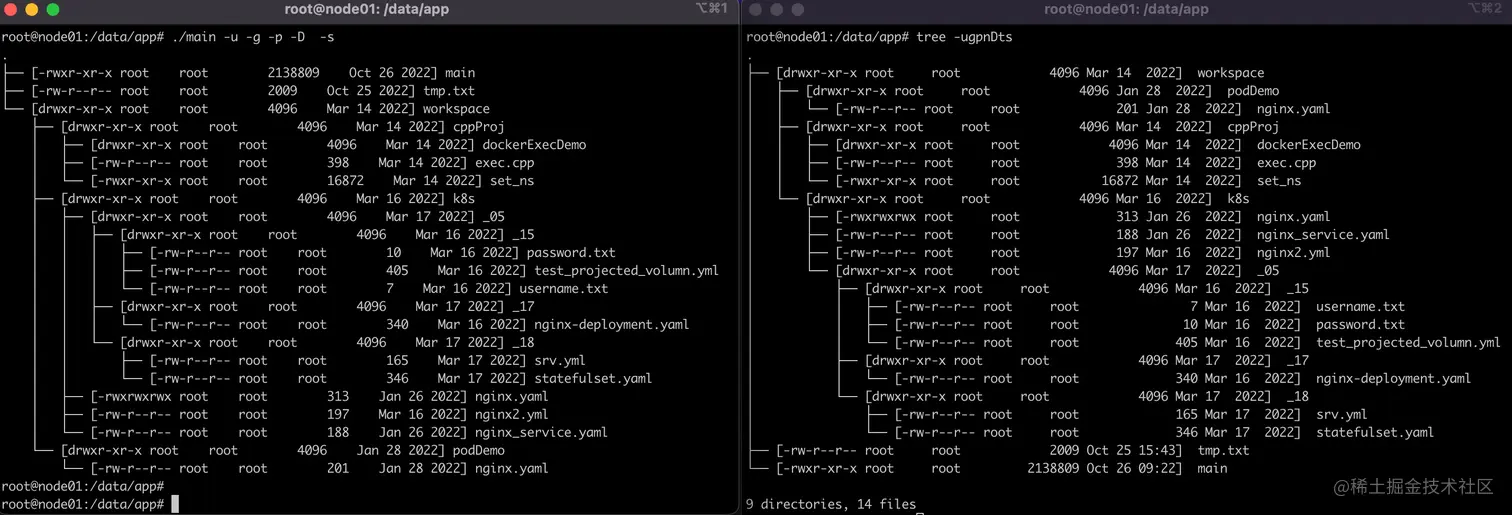The image size is (1512, 515).
Task: Select srv.yml in the tree output
Action: coord(1341,415)
